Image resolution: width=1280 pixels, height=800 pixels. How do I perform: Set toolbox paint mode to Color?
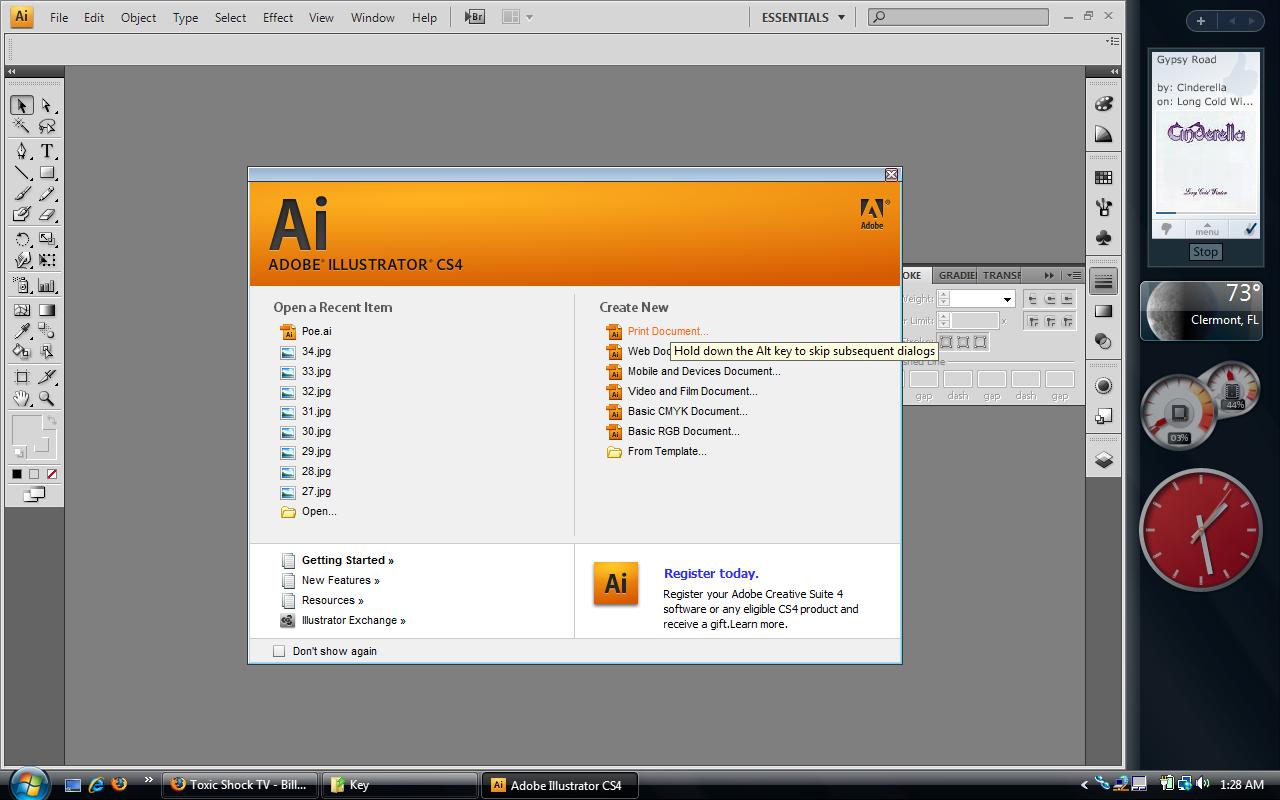point(17,474)
